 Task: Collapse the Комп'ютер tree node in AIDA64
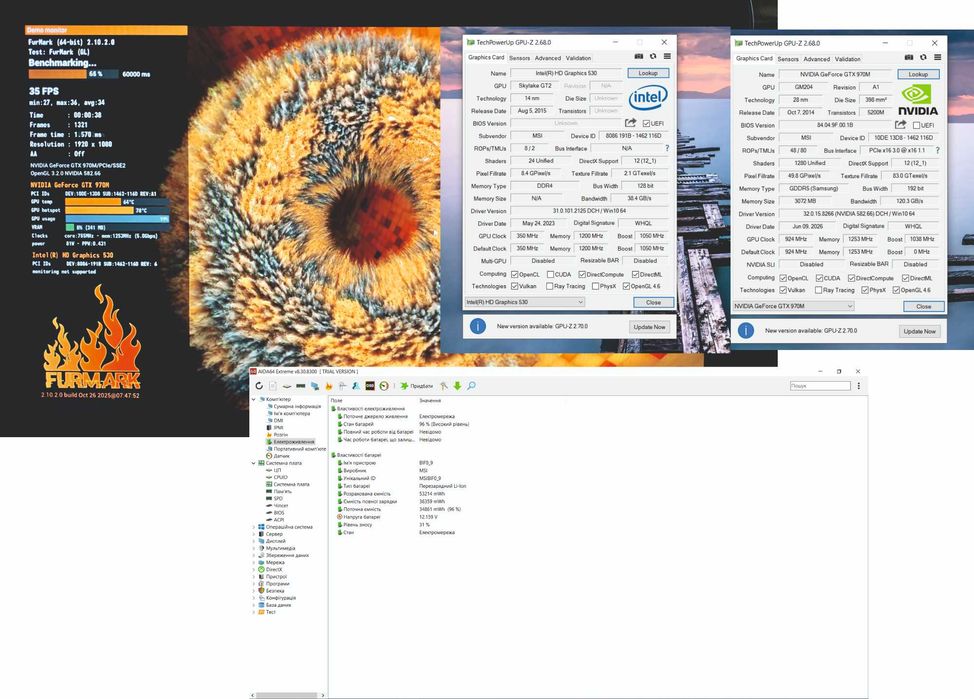click(x=253, y=399)
